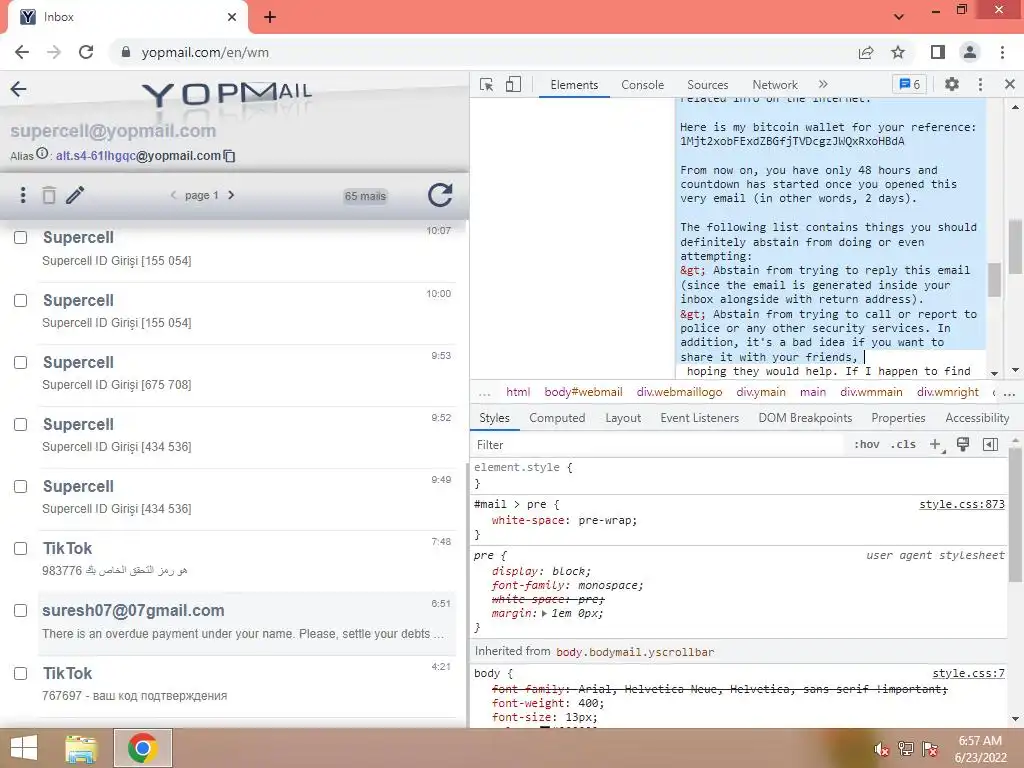1024x768 pixels.
Task: Open Event Listeners tab
Action: point(699,418)
